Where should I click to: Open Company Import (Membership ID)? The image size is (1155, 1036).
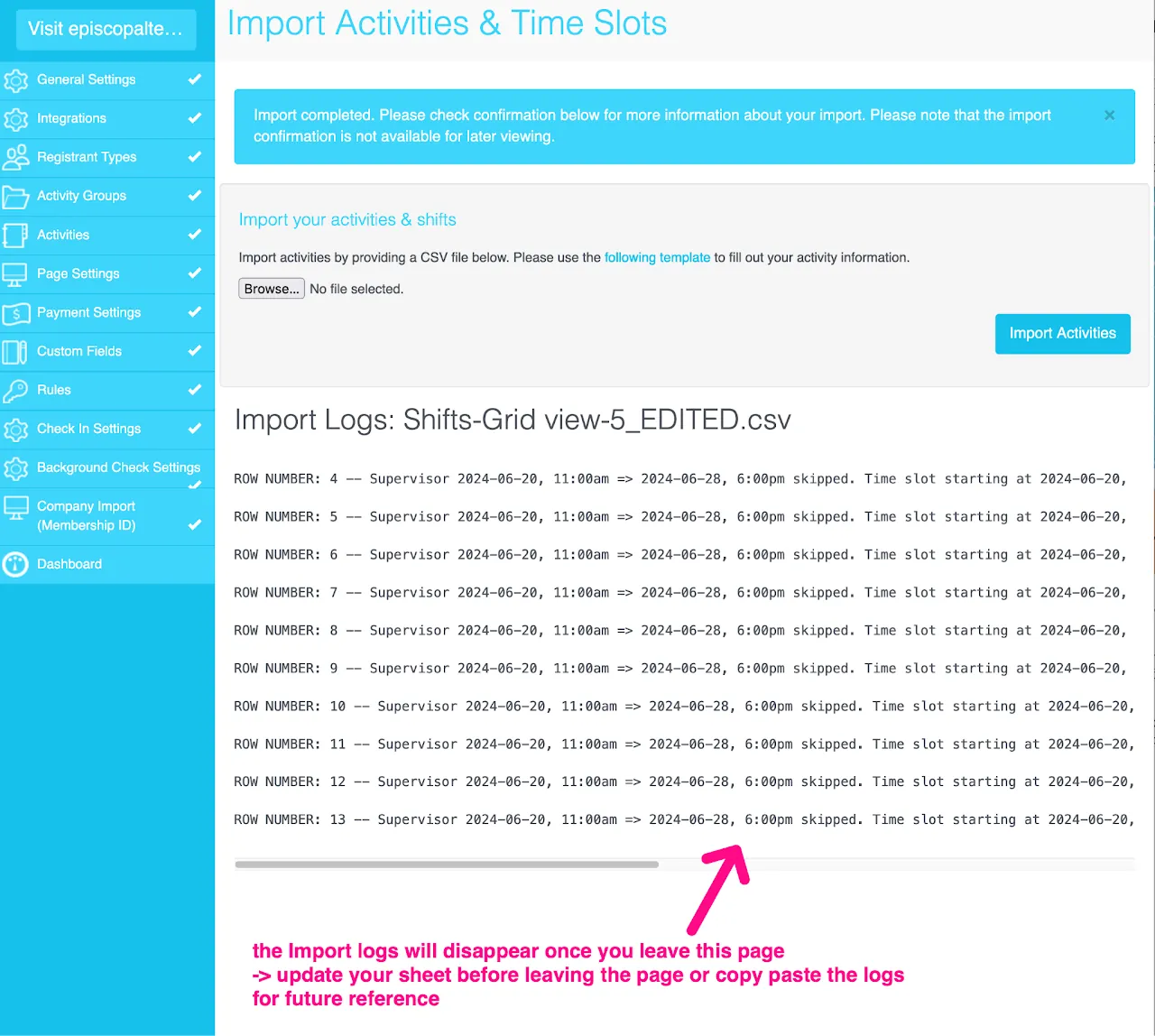[107, 516]
